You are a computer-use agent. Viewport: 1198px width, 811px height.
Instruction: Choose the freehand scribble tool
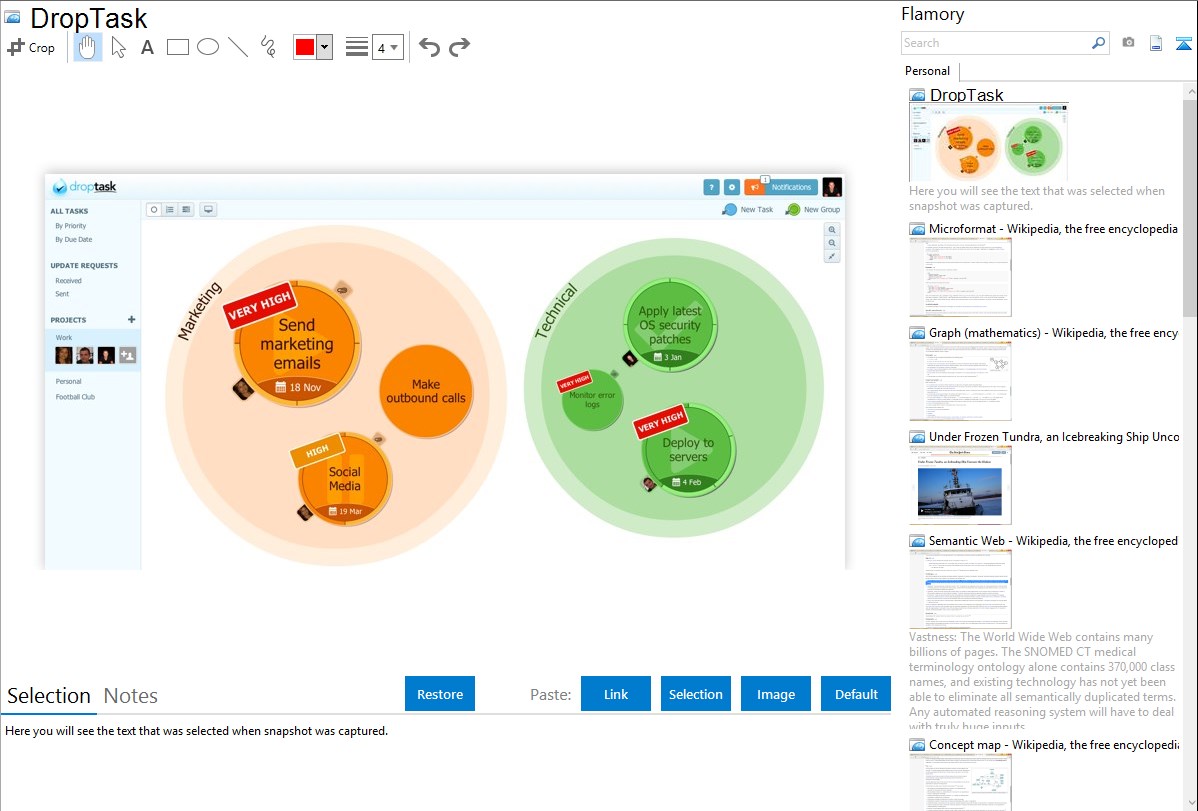coord(268,47)
